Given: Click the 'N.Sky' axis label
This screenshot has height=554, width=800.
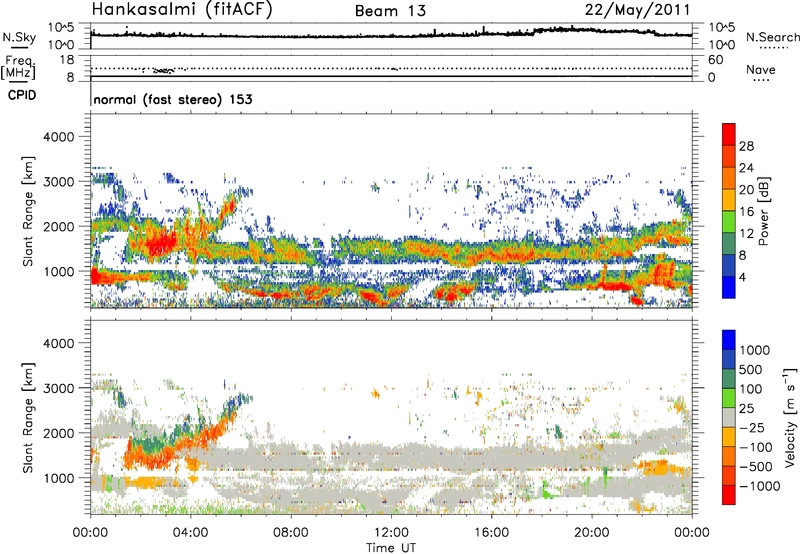Looking at the screenshot, I should [19, 37].
